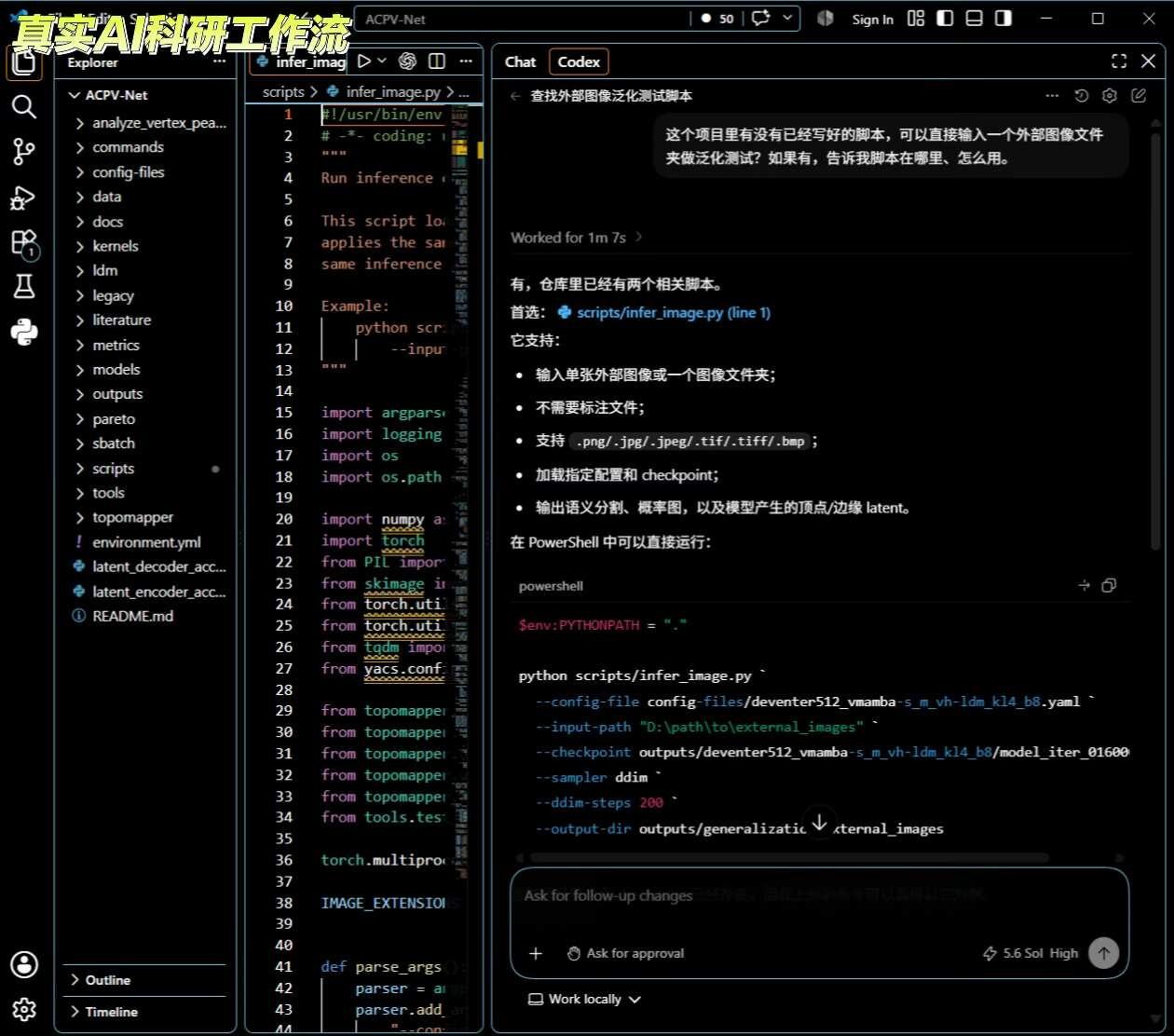
Task: Expand the outputs folder
Action: (x=144, y=394)
